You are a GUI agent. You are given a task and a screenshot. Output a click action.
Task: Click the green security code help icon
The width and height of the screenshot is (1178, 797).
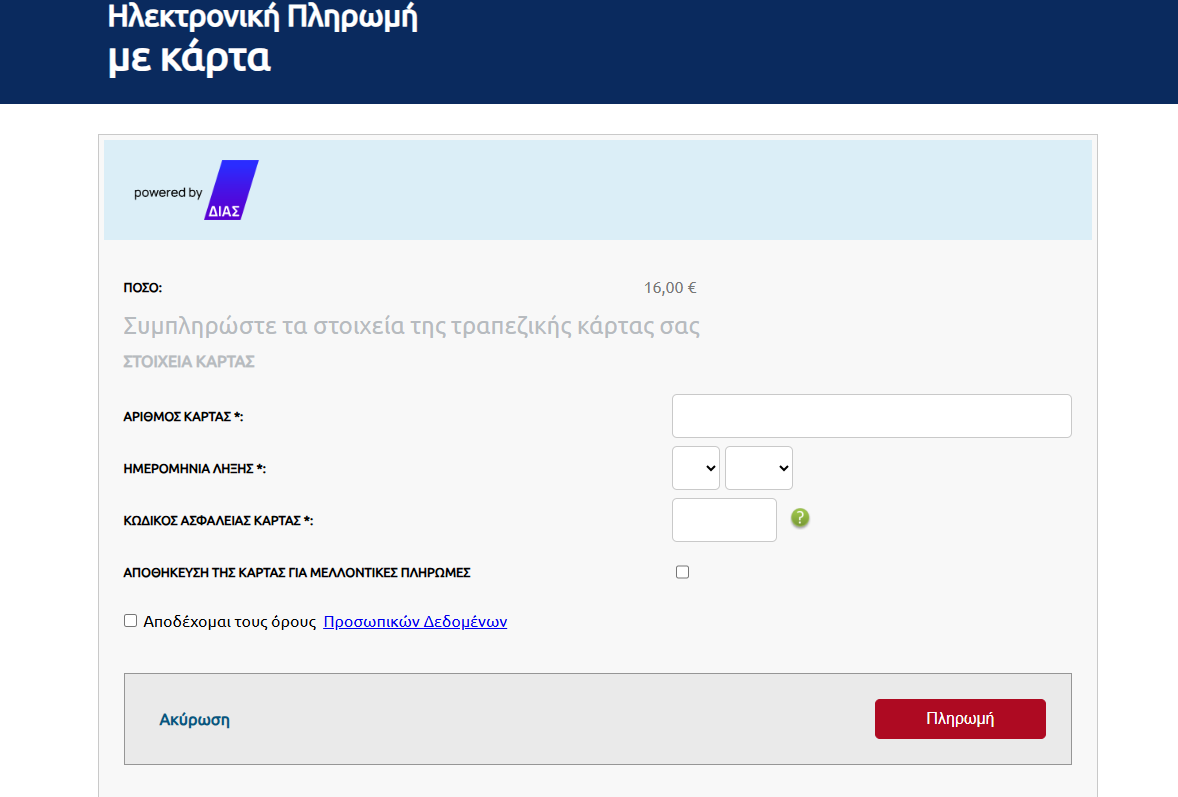coord(800,518)
